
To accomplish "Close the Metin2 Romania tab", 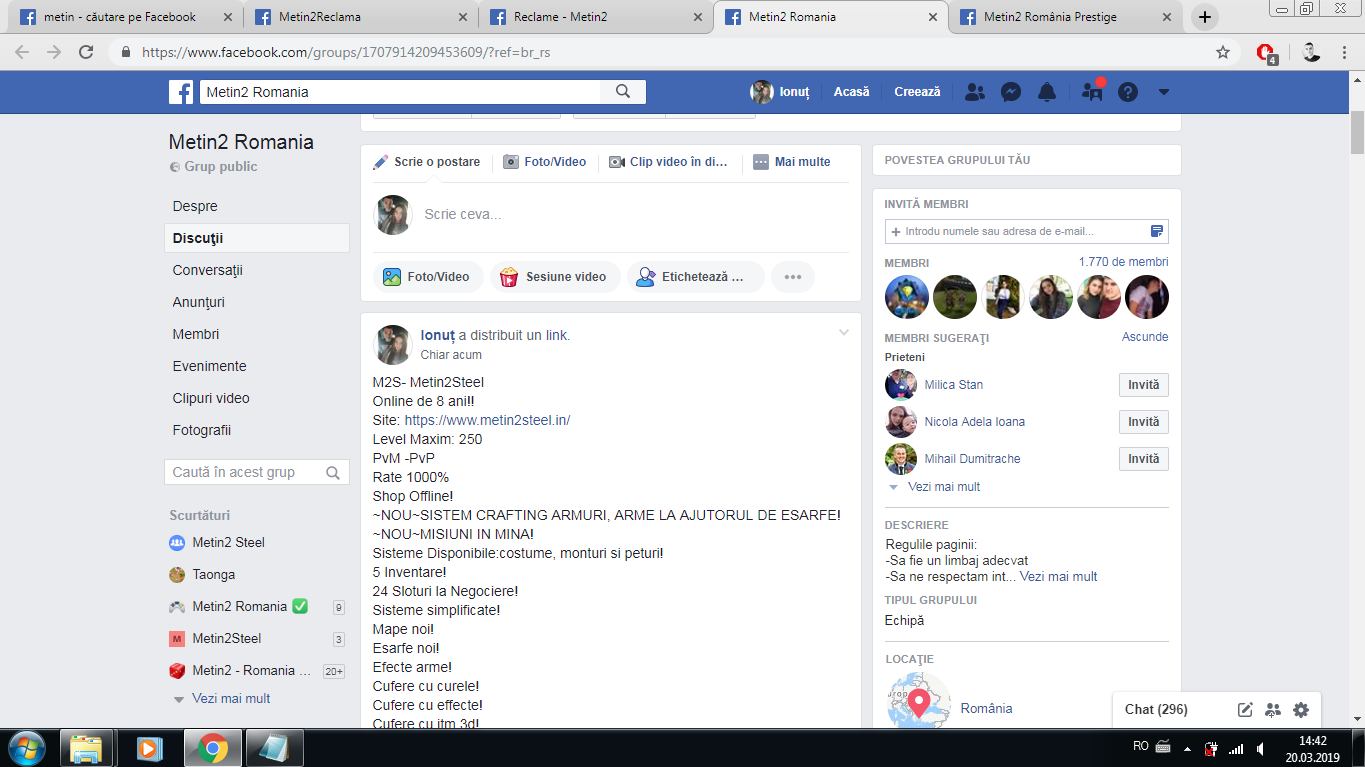I will coord(932,17).
